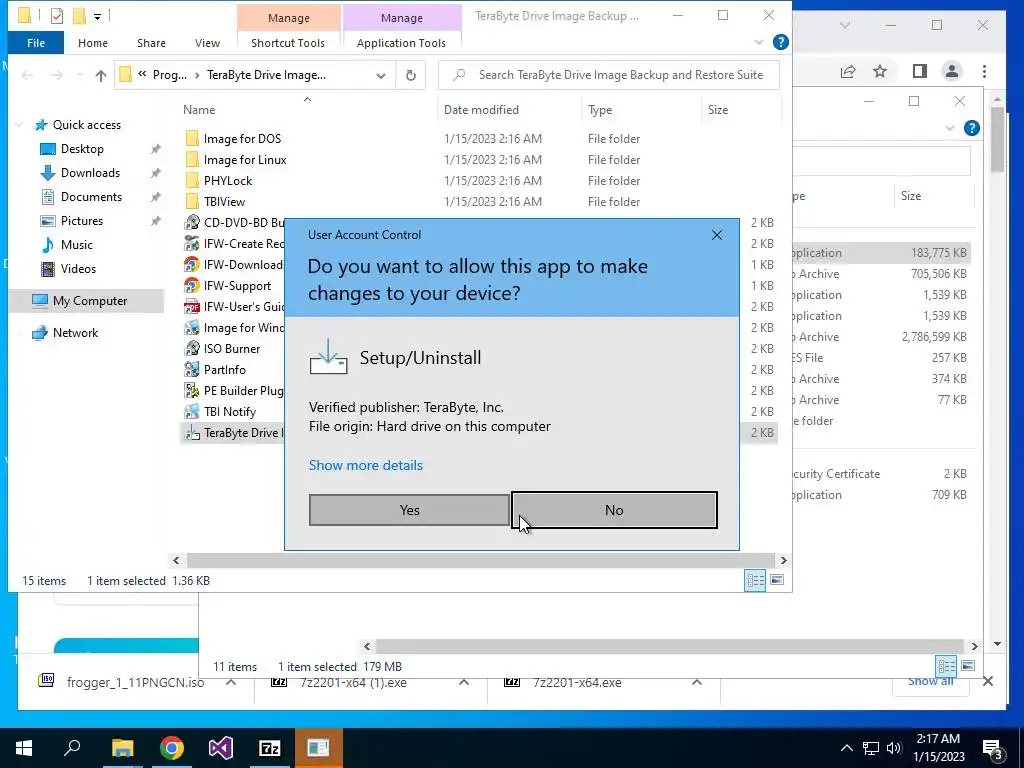Open Windows Start menu
Screen dimensions: 1024x768
pos(24,748)
